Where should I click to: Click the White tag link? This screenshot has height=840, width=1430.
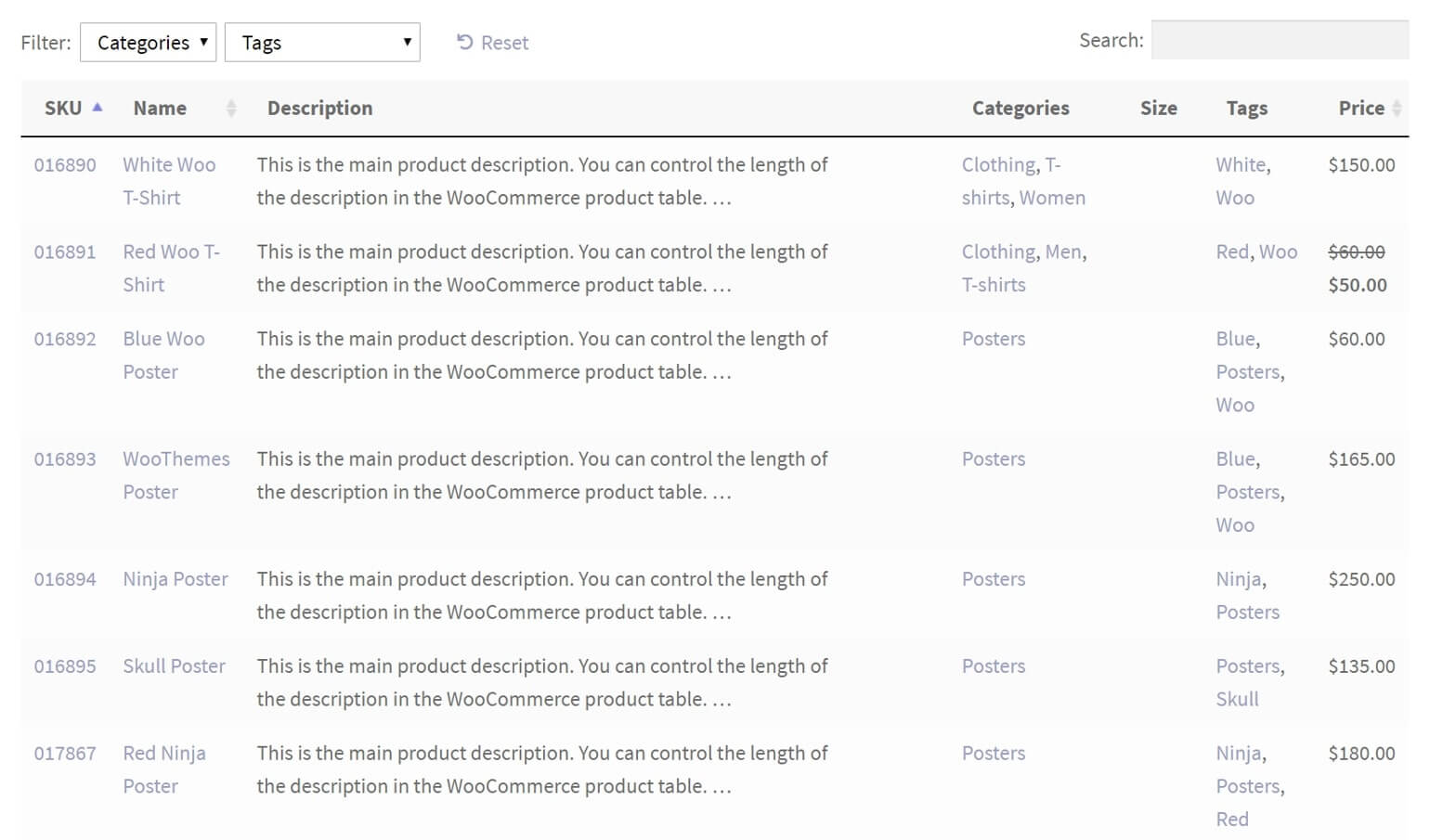point(1241,164)
